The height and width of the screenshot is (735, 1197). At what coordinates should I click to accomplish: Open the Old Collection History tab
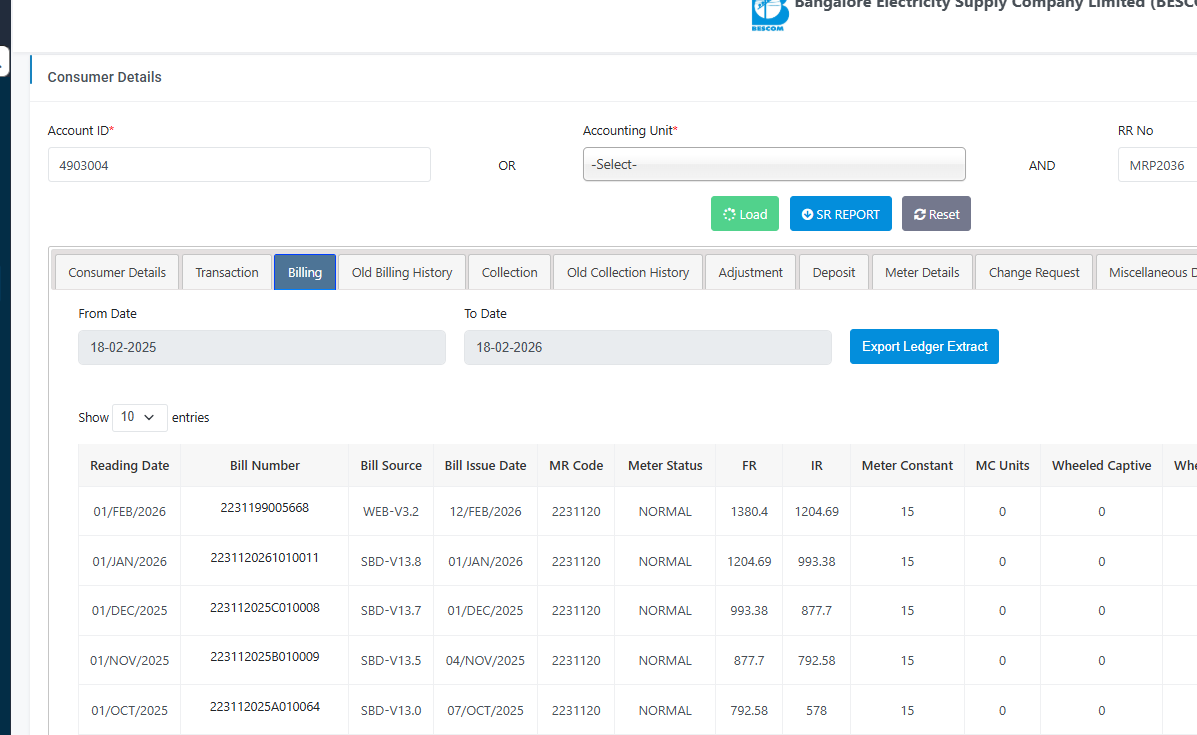[x=628, y=272]
